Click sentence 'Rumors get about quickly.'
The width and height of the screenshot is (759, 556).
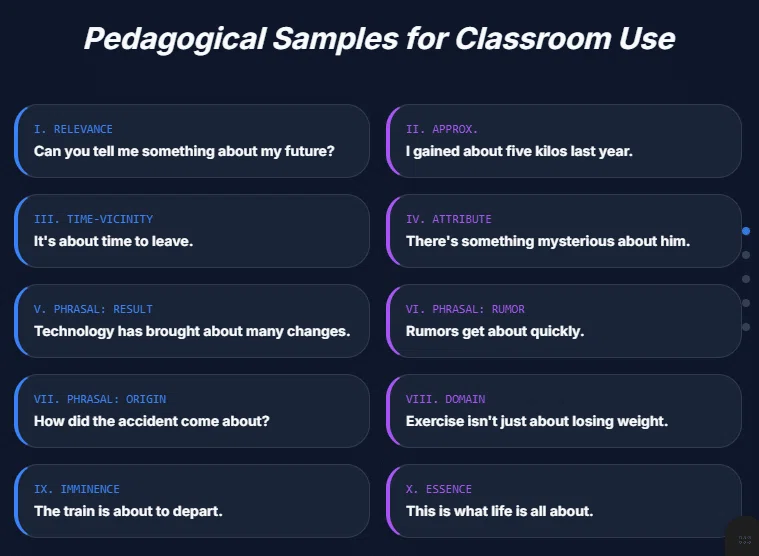click(495, 331)
